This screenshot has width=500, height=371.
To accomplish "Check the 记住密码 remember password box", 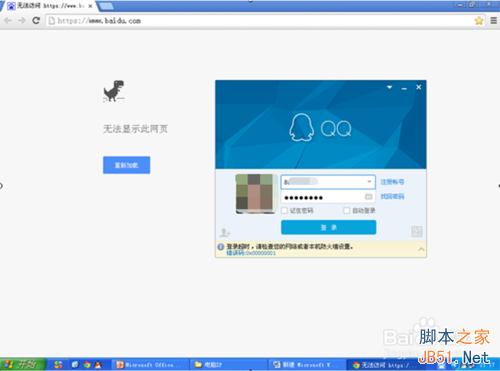I will pyautogui.click(x=284, y=210).
